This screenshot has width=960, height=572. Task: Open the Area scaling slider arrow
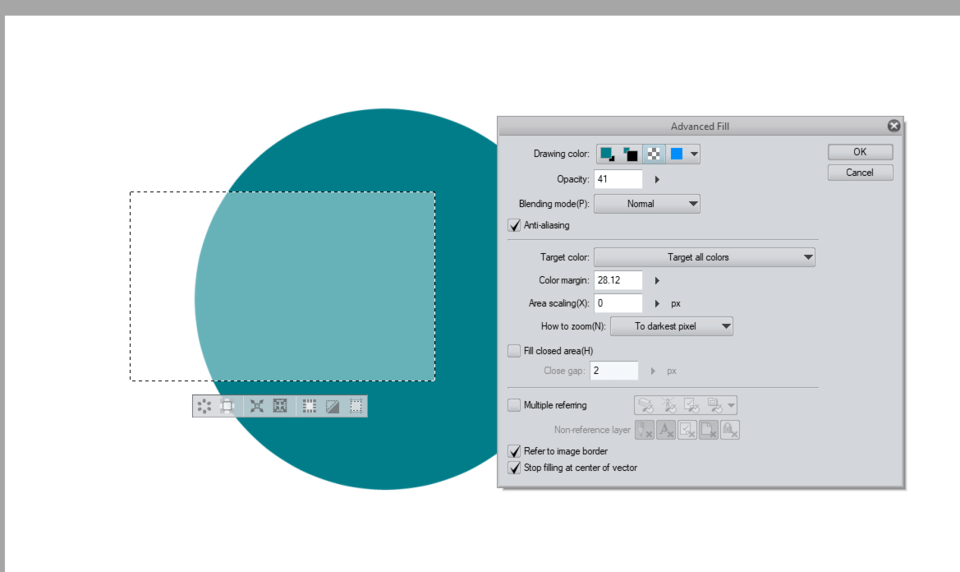pyautogui.click(x=657, y=303)
